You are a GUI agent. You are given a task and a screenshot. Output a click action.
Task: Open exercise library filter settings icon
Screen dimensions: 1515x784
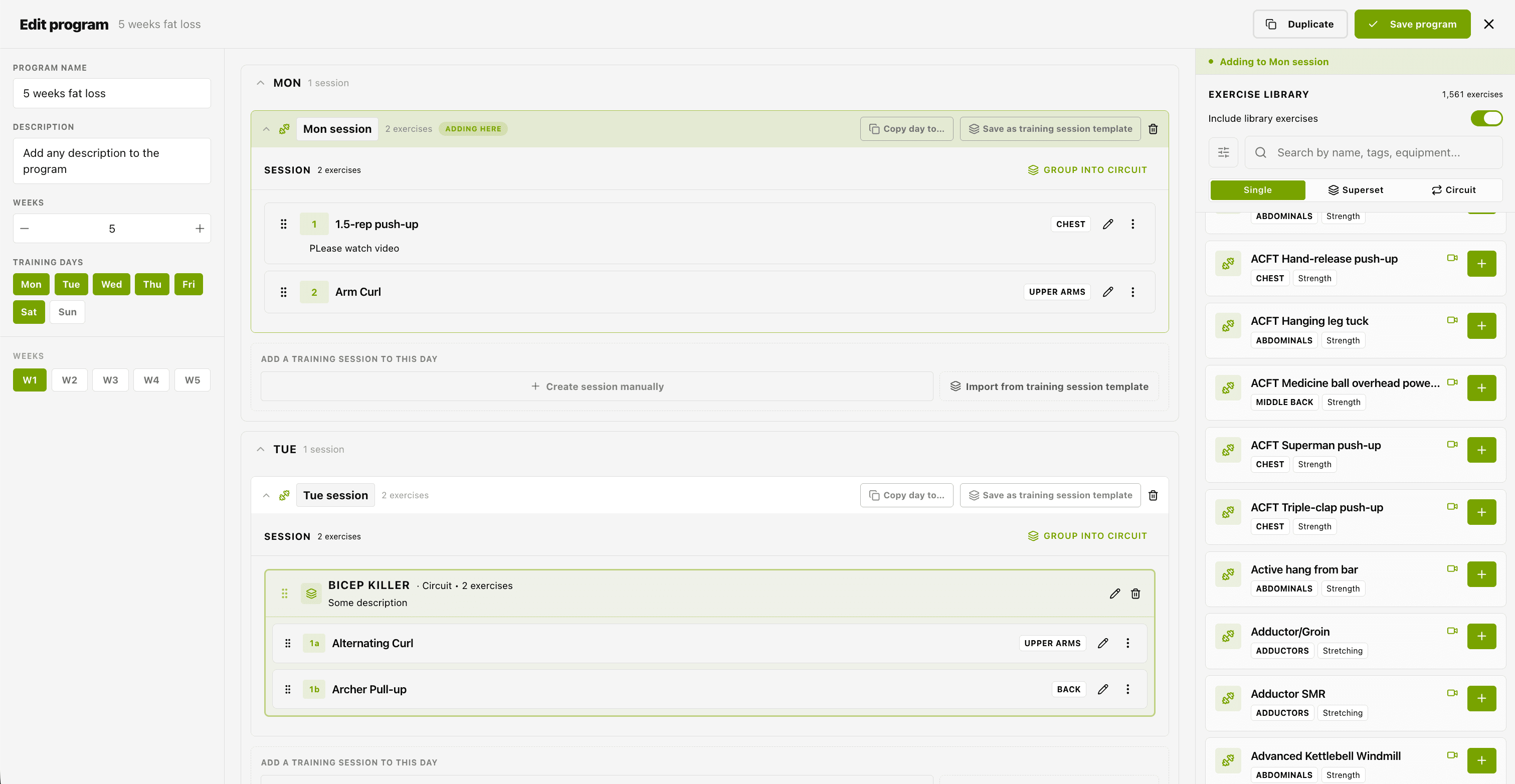point(1223,152)
